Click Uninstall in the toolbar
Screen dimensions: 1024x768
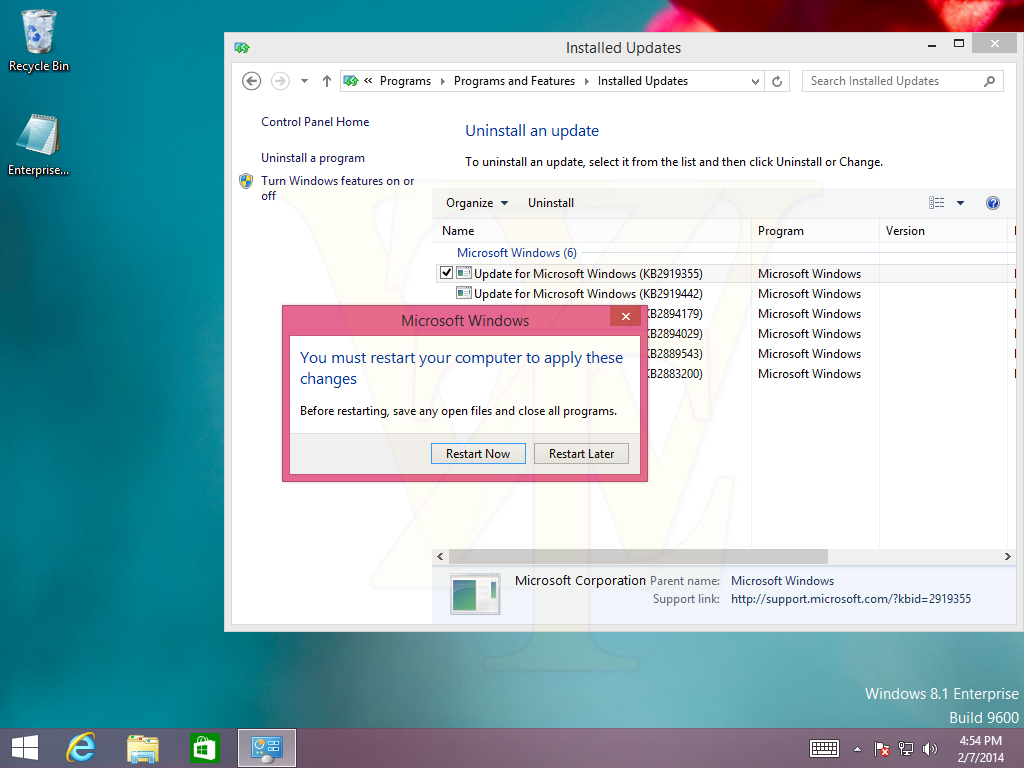point(551,203)
